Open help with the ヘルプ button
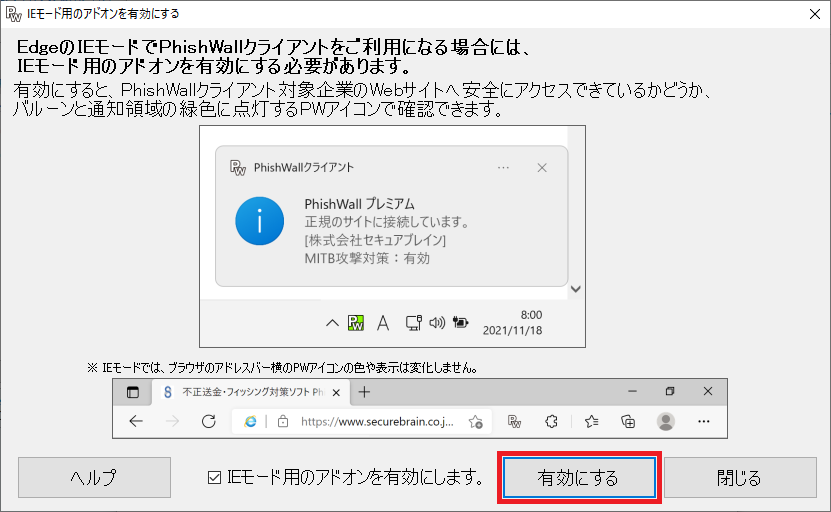The height and width of the screenshot is (512, 831). [94, 478]
